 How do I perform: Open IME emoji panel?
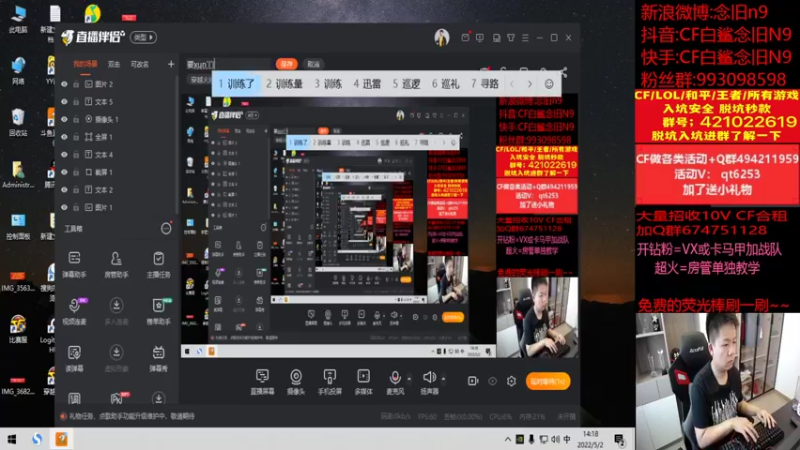click(x=549, y=84)
